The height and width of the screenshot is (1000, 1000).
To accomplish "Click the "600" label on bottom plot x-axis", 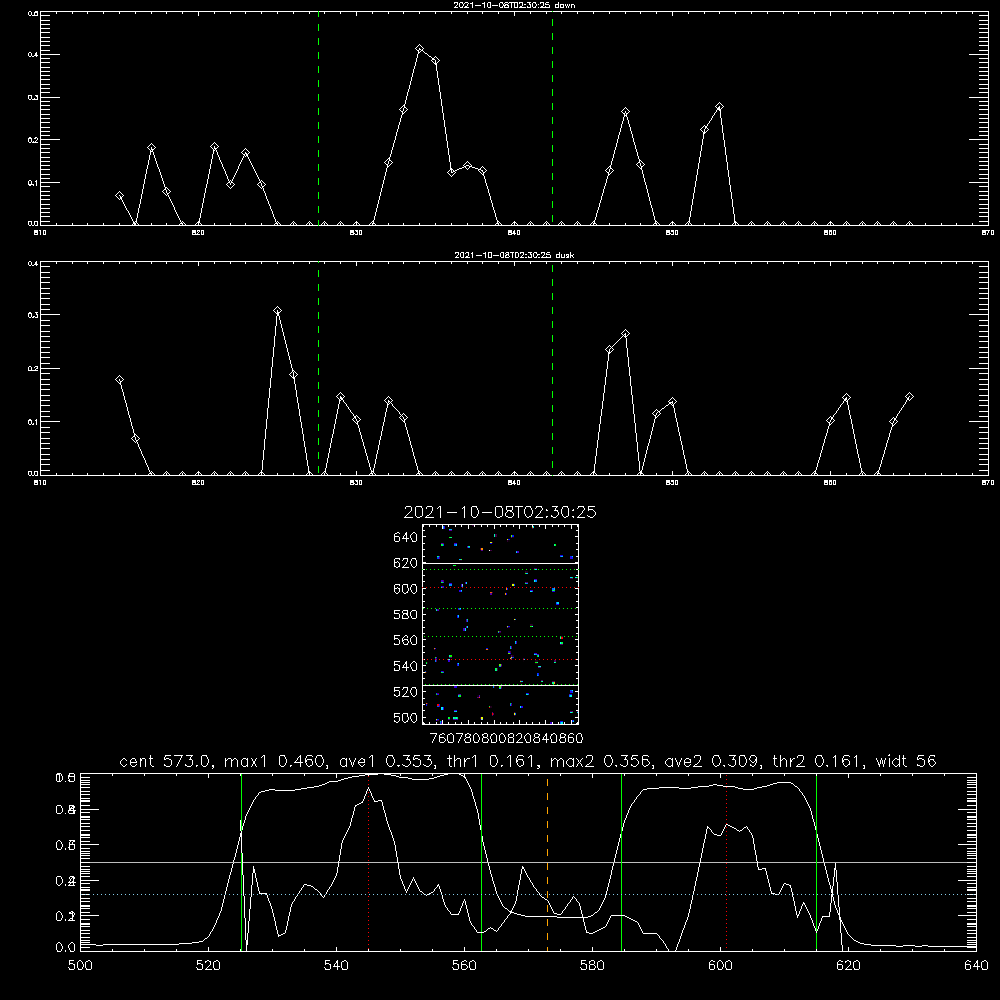I will [720, 966].
